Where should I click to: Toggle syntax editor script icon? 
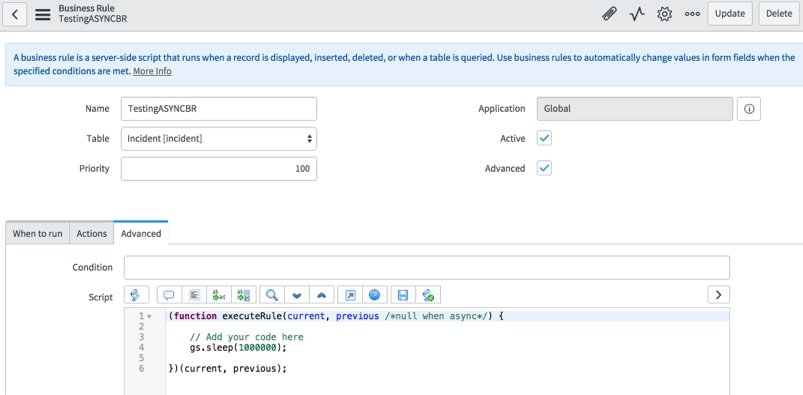point(136,295)
